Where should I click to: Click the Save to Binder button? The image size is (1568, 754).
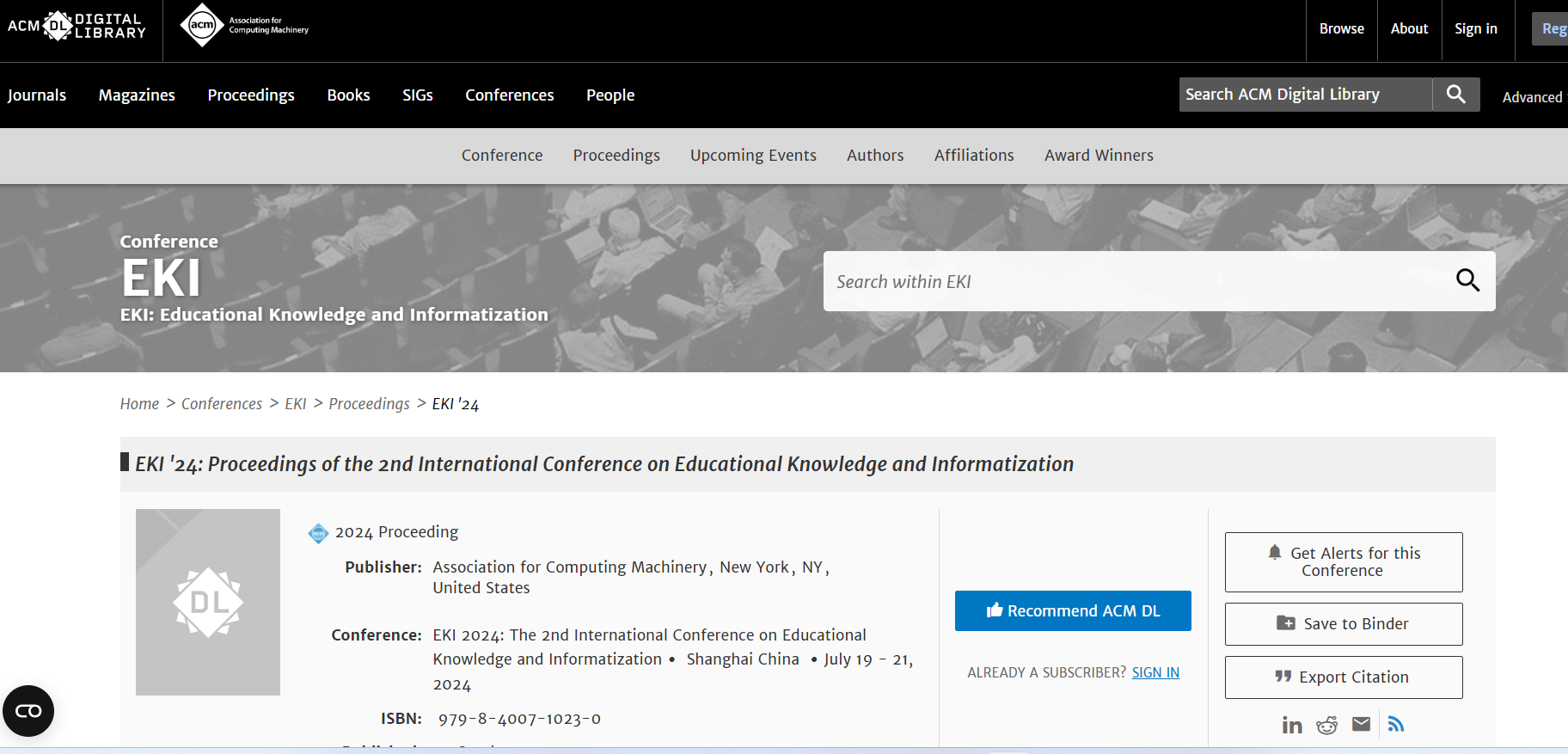[1344, 624]
